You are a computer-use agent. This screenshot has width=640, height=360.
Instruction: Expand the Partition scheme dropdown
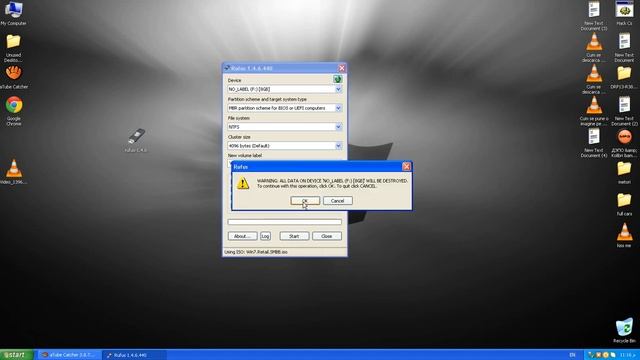coord(338,108)
